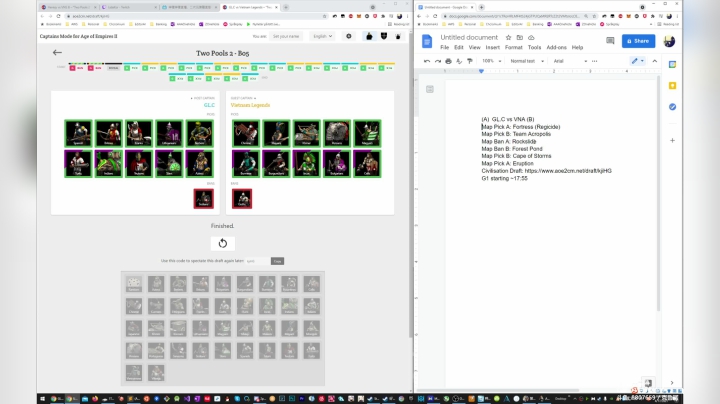The width and height of the screenshot is (720, 404).
Task: Show more toolbar options in Docs
Action: coord(595,61)
